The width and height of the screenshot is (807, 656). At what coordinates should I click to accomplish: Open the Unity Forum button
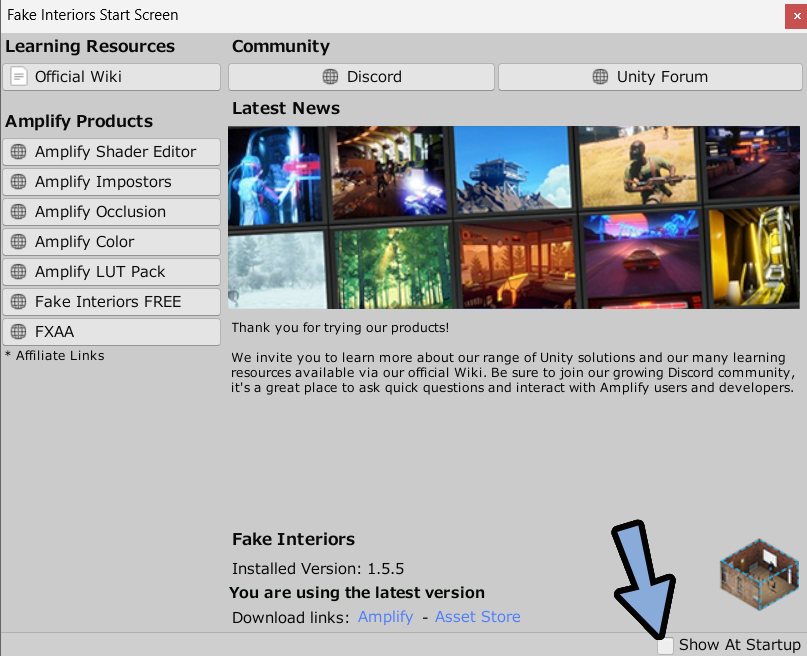coord(650,77)
